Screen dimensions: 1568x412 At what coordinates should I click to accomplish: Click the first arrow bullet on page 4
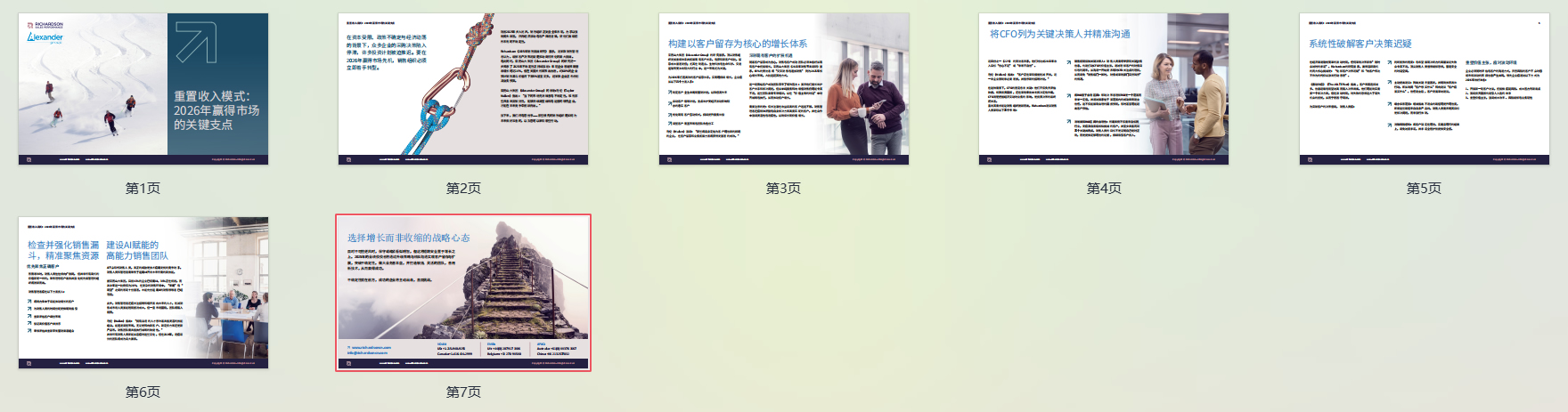1071,62
